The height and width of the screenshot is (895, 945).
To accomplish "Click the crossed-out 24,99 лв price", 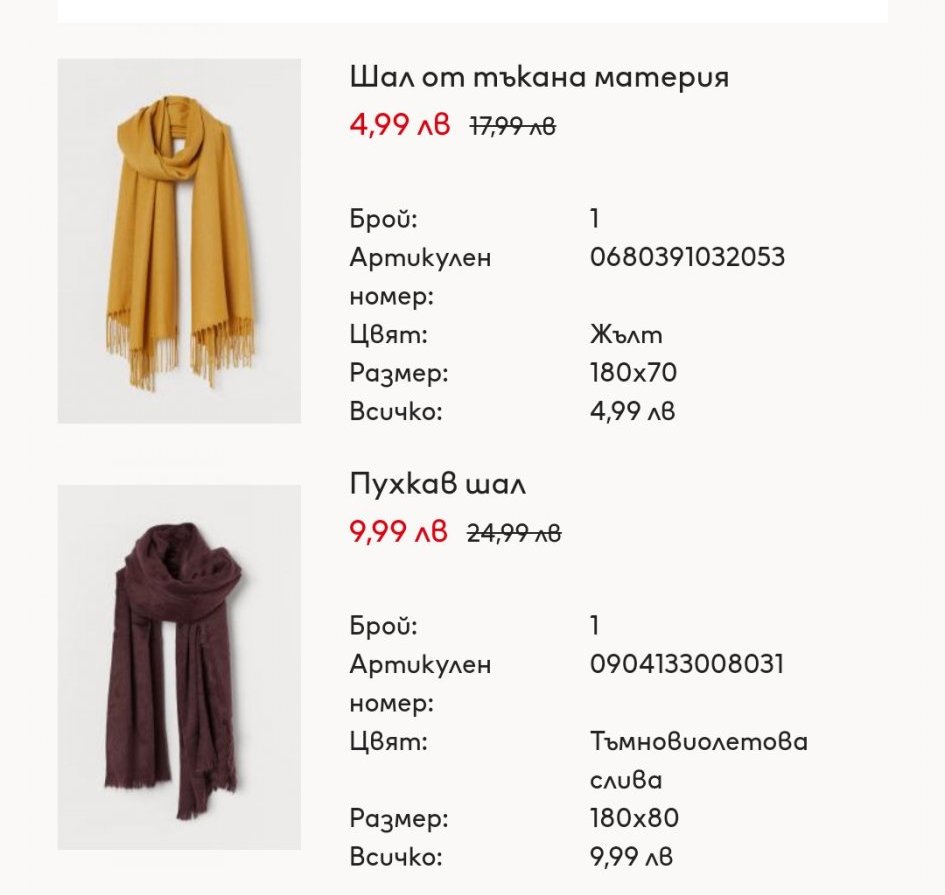I will (514, 533).
